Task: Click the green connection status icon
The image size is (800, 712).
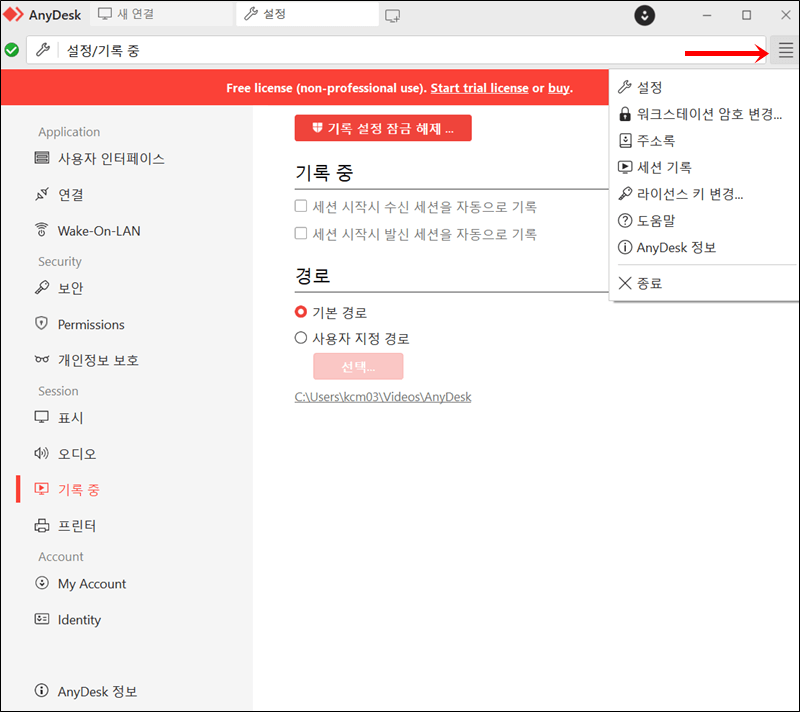Action: click(x=12, y=50)
